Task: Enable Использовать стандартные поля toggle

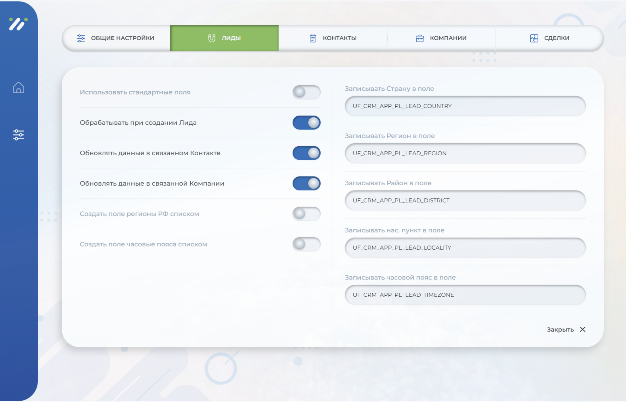Action: tap(306, 92)
